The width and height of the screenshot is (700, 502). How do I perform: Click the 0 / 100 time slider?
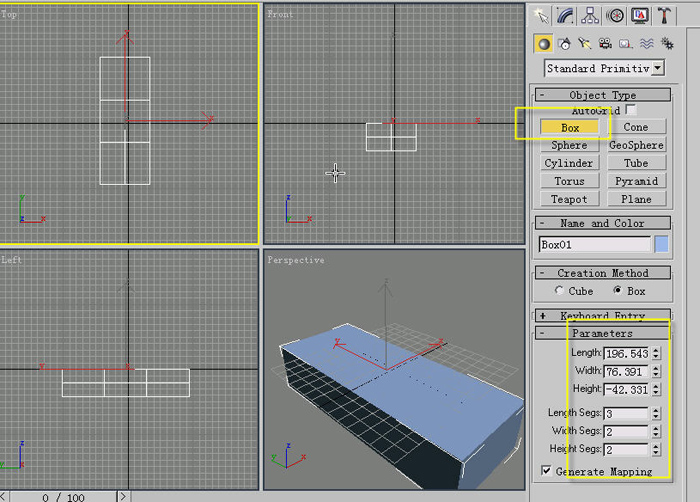click(x=63, y=497)
